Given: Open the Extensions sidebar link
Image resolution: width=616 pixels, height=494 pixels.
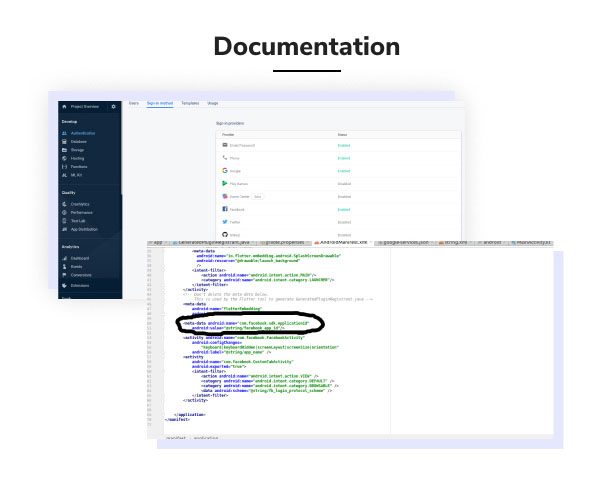Looking at the screenshot, I should [x=80, y=285].
